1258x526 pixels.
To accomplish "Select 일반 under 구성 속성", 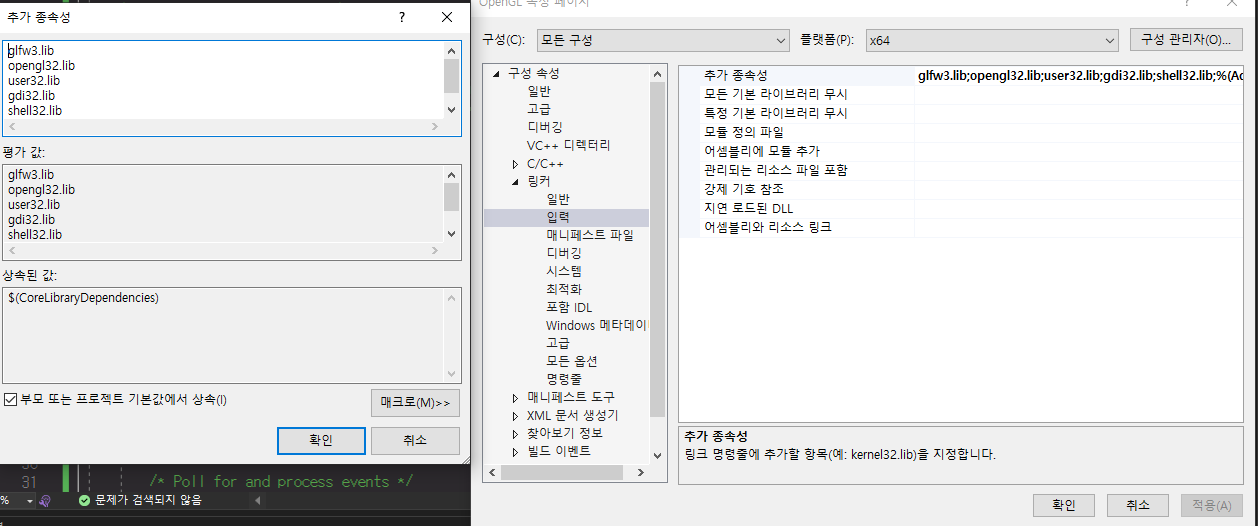I will point(539,91).
